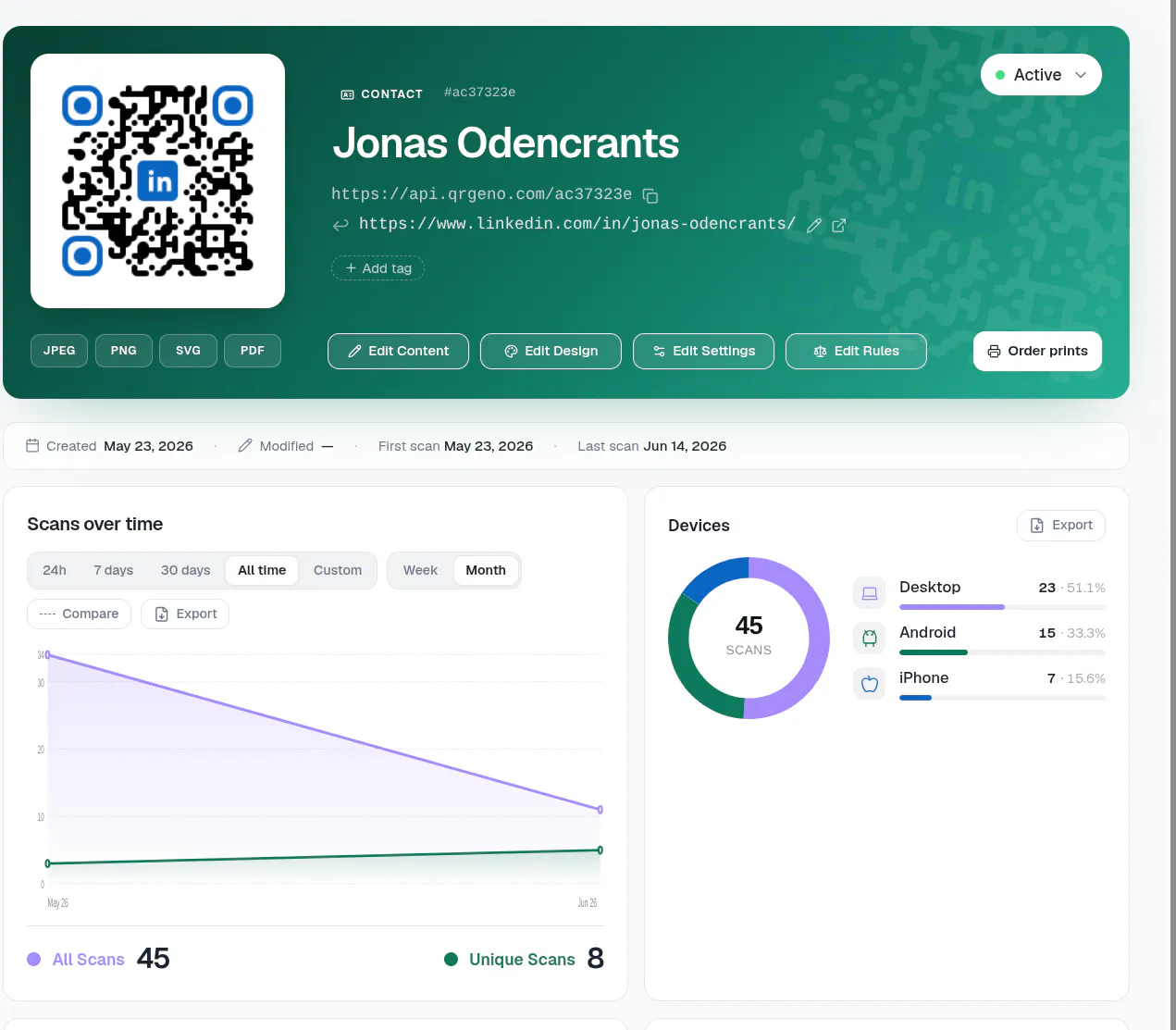Click the Jun 26 All Scans data point
This screenshot has height=1030, width=1176.
click(600, 810)
